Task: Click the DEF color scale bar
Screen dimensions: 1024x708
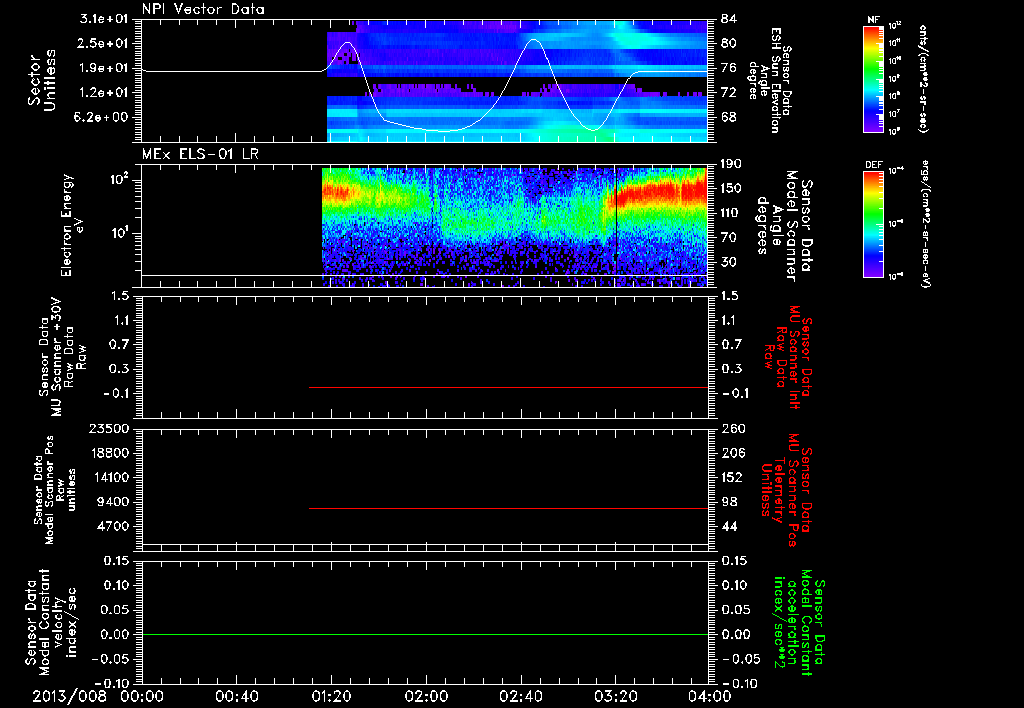Action: point(874,224)
